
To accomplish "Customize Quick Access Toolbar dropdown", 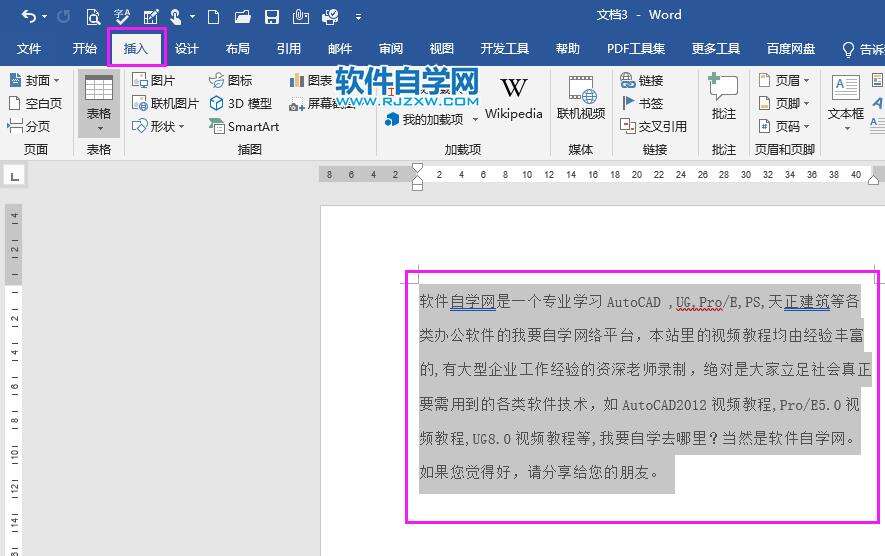I will pos(358,17).
